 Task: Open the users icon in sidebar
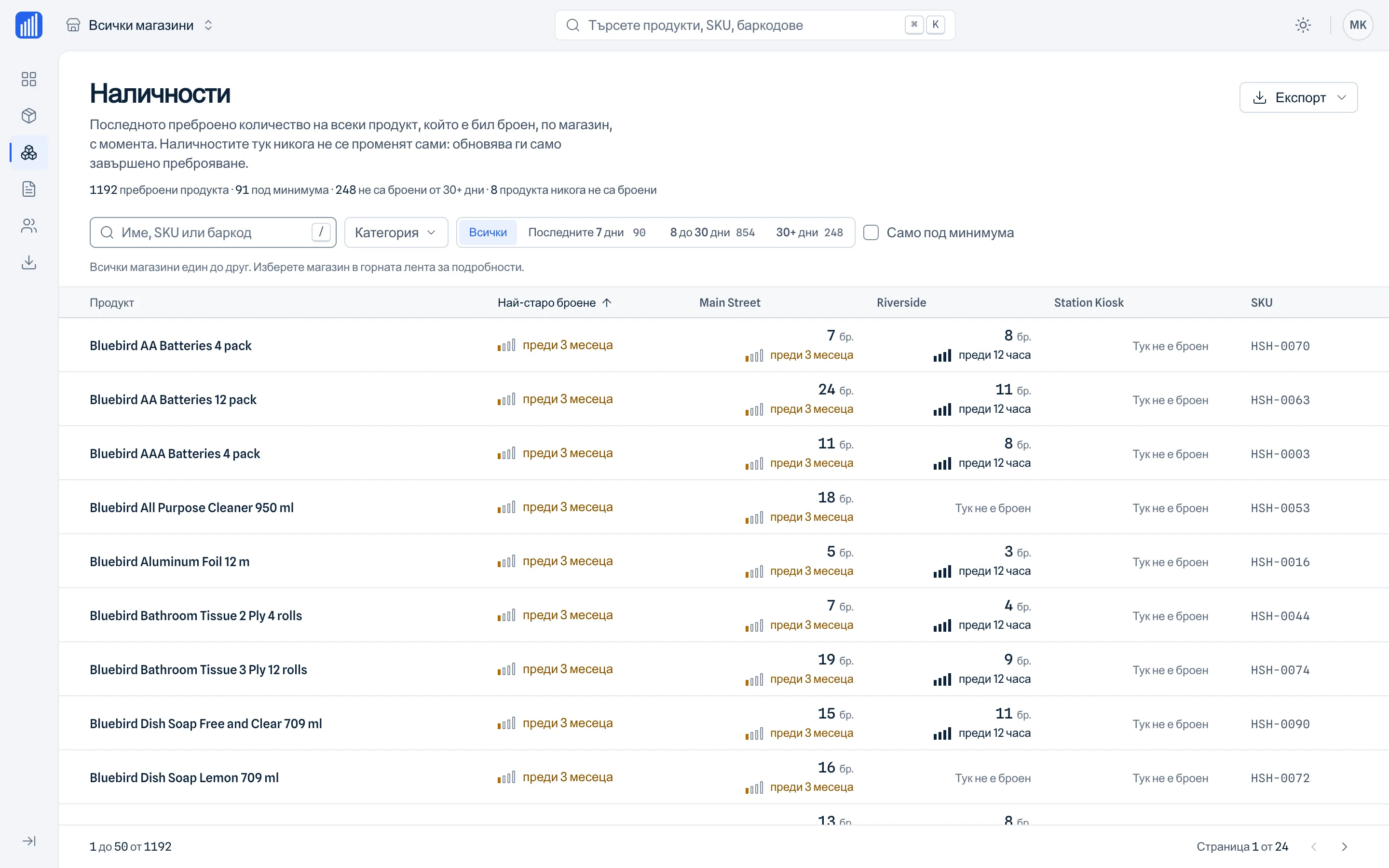29,226
